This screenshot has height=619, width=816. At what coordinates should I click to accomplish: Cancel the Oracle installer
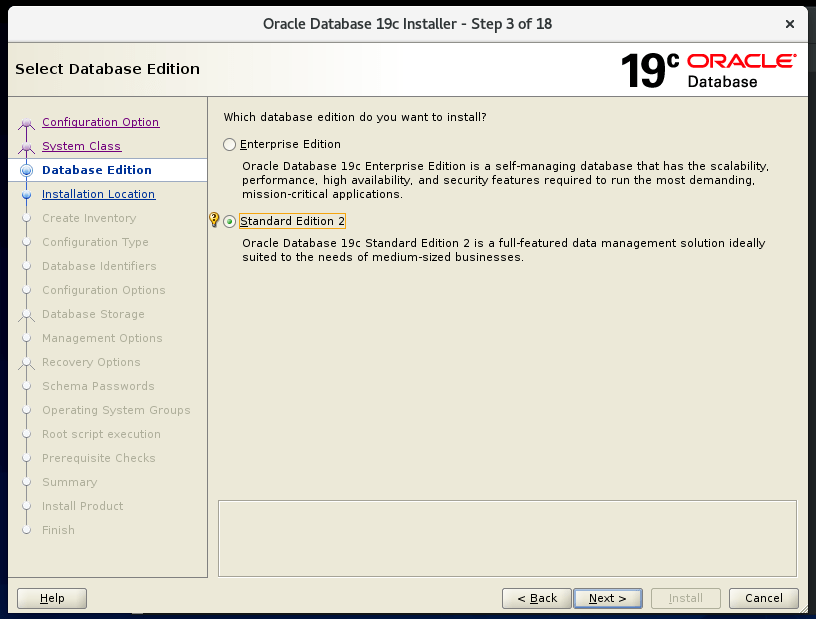tap(763, 598)
